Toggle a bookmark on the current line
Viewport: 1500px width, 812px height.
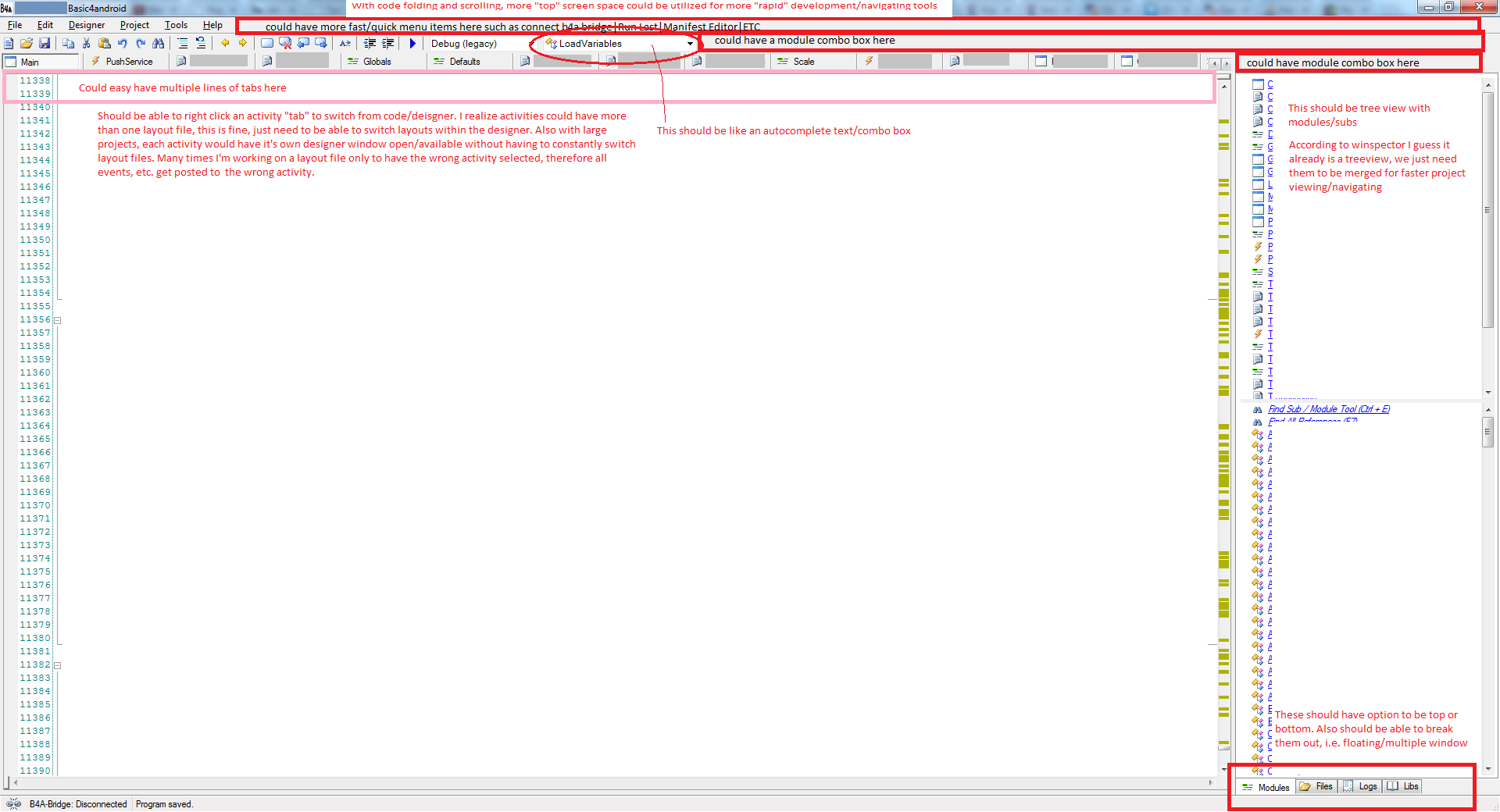(x=267, y=44)
